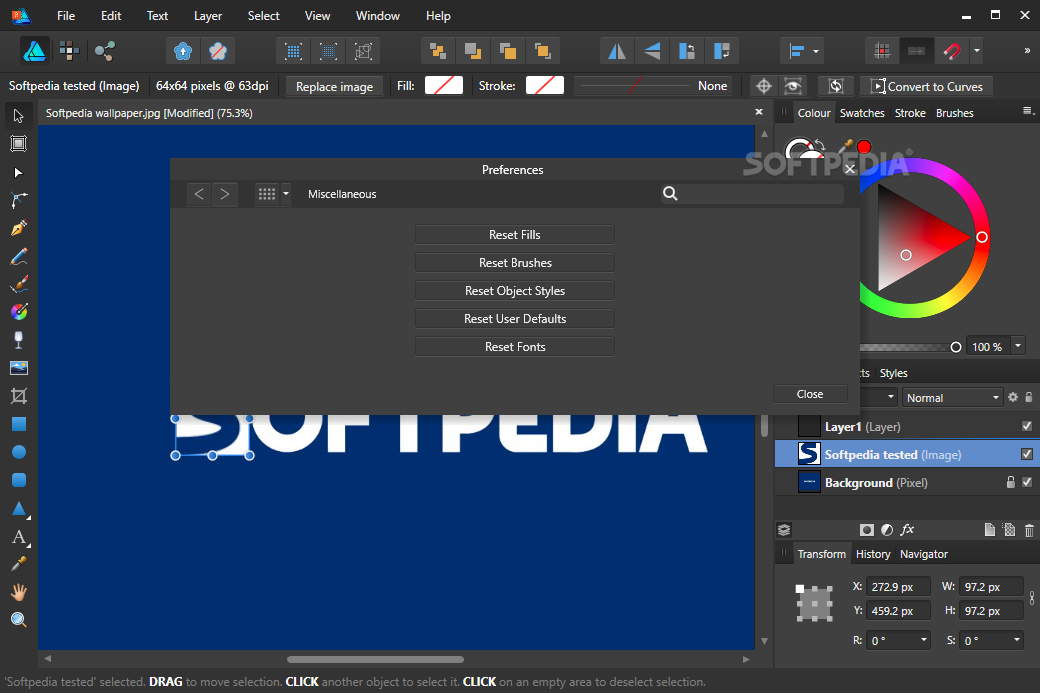Click Flip Horizontal toolbar icon

pyautogui.click(x=617, y=51)
